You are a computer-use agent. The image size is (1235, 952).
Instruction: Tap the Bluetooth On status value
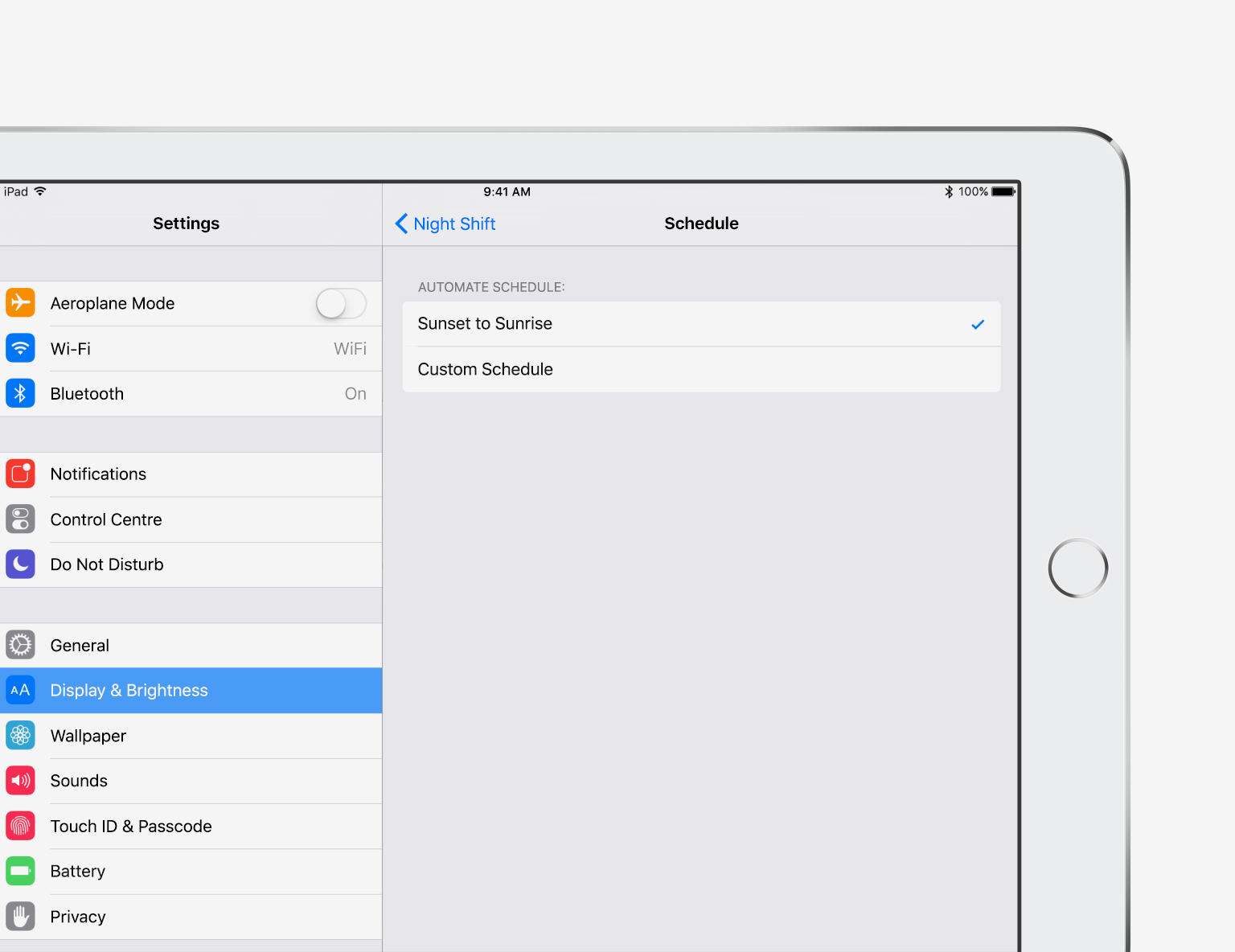click(355, 393)
